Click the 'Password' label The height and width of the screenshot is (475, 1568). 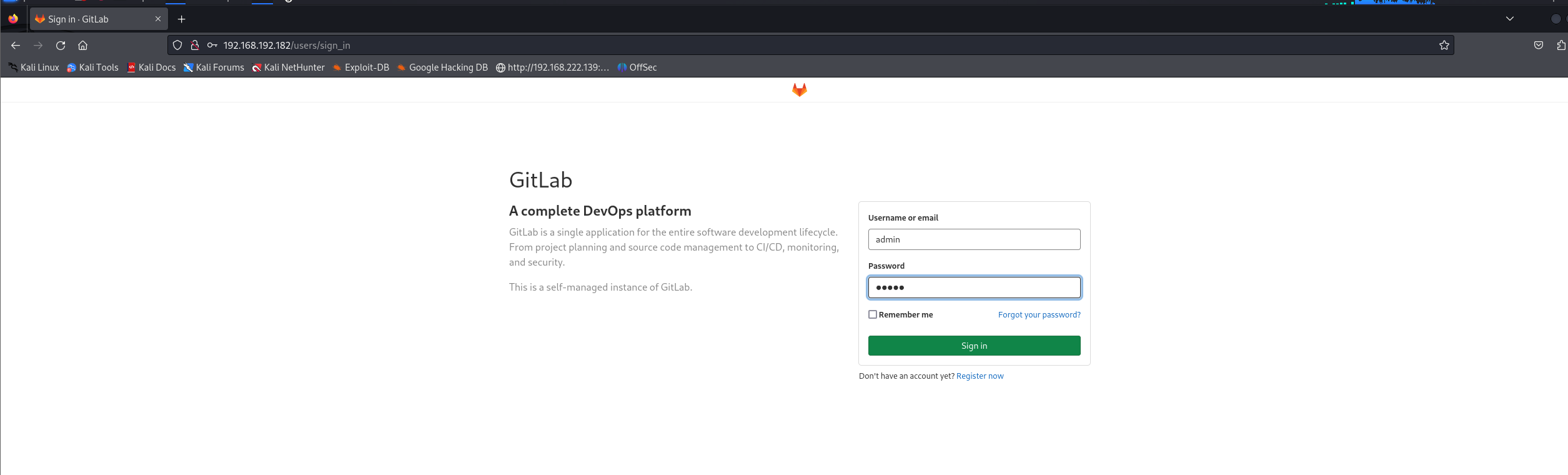886,266
